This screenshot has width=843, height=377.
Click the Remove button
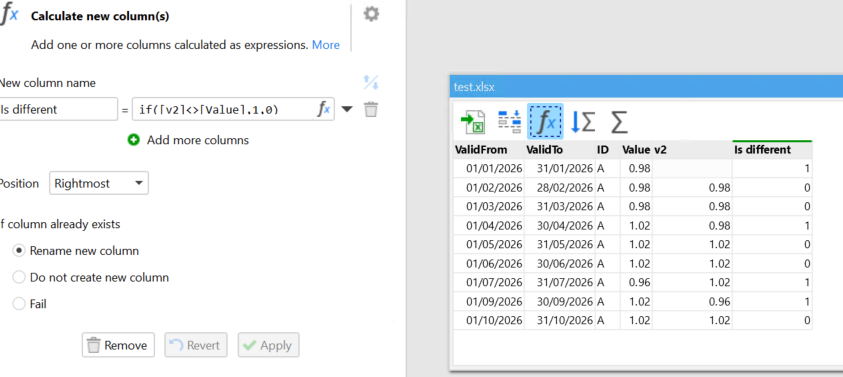118,345
